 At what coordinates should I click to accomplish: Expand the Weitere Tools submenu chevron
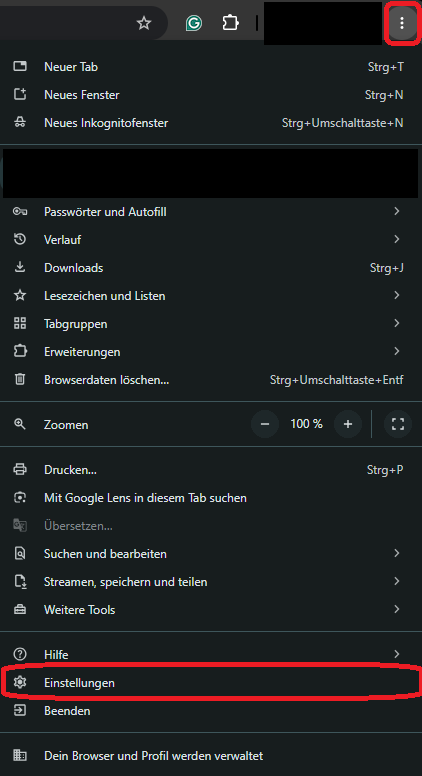pos(396,609)
